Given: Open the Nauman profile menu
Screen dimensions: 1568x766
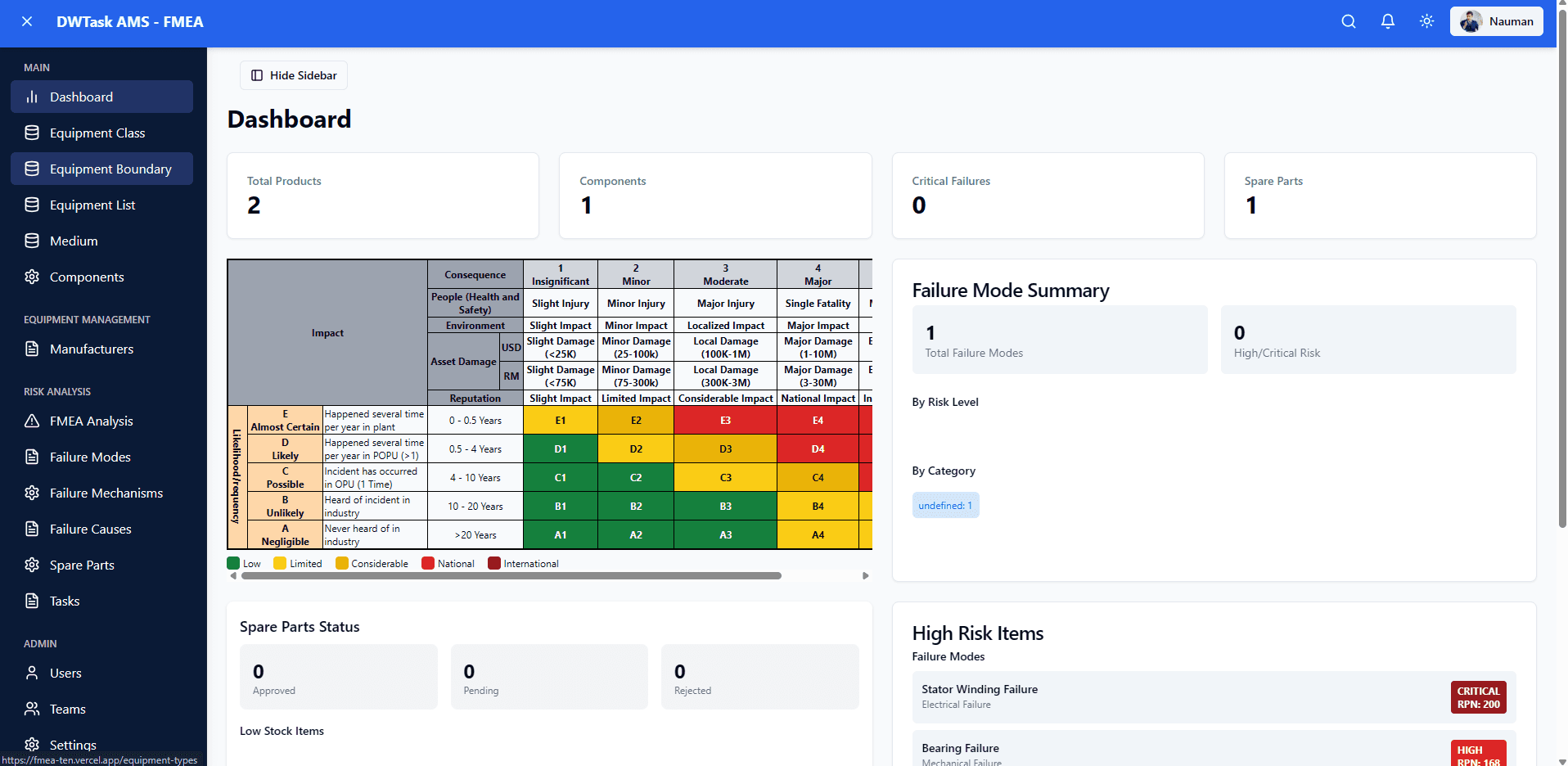Looking at the screenshot, I should pyautogui.click(x=1496, y=21).
